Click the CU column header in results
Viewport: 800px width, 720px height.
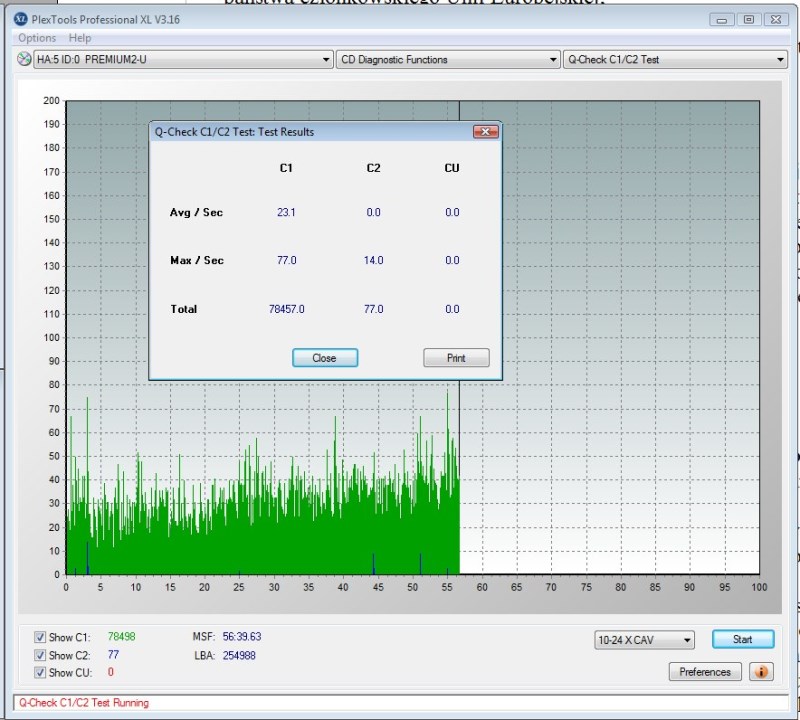452,168
